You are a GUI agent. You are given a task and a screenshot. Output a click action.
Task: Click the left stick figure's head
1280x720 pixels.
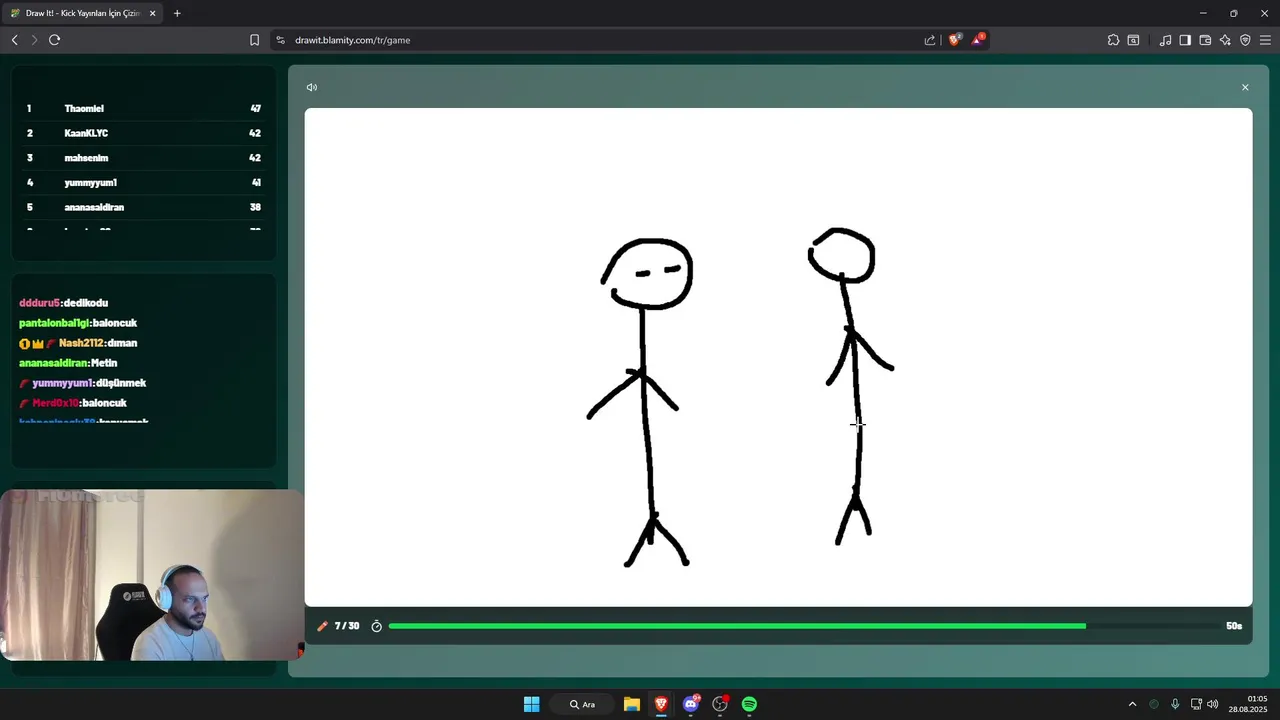(648, 274)
